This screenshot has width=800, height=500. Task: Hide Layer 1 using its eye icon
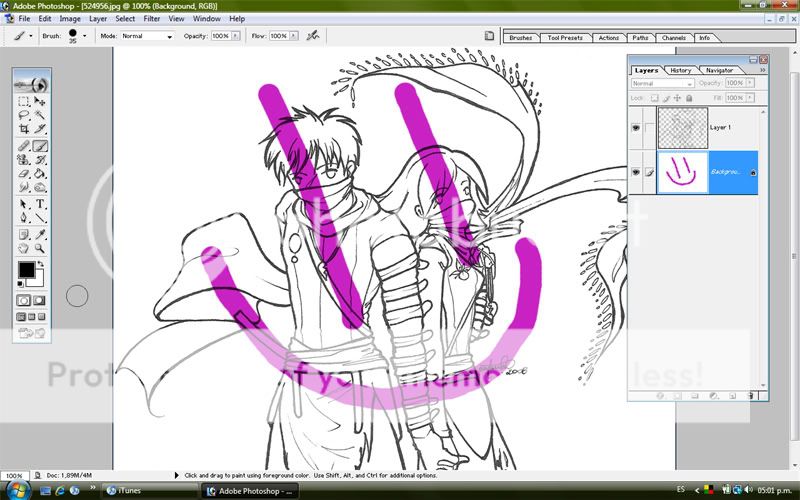click(x=637, y=128)
